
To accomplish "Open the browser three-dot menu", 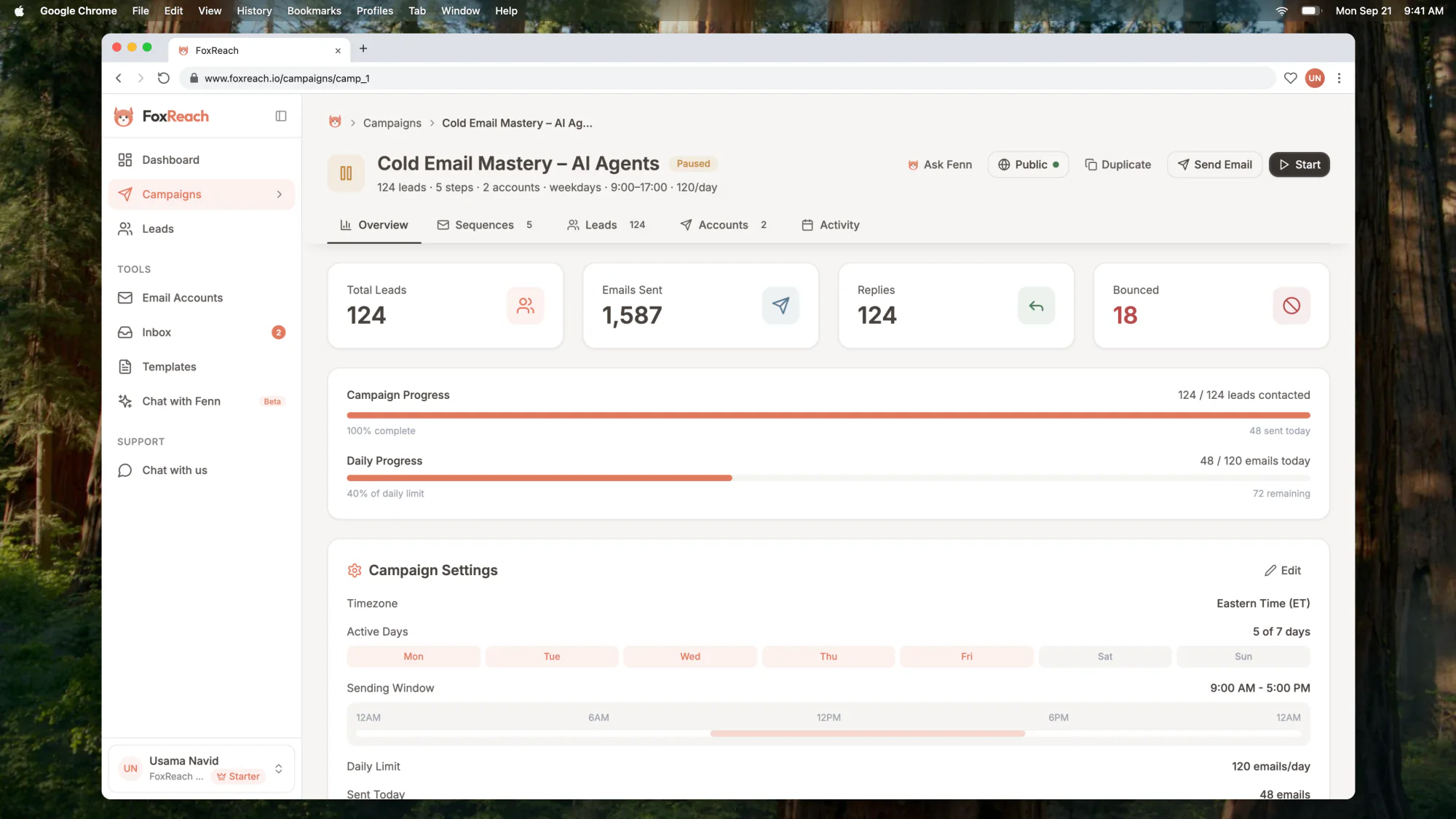I will click(1339, 79).
